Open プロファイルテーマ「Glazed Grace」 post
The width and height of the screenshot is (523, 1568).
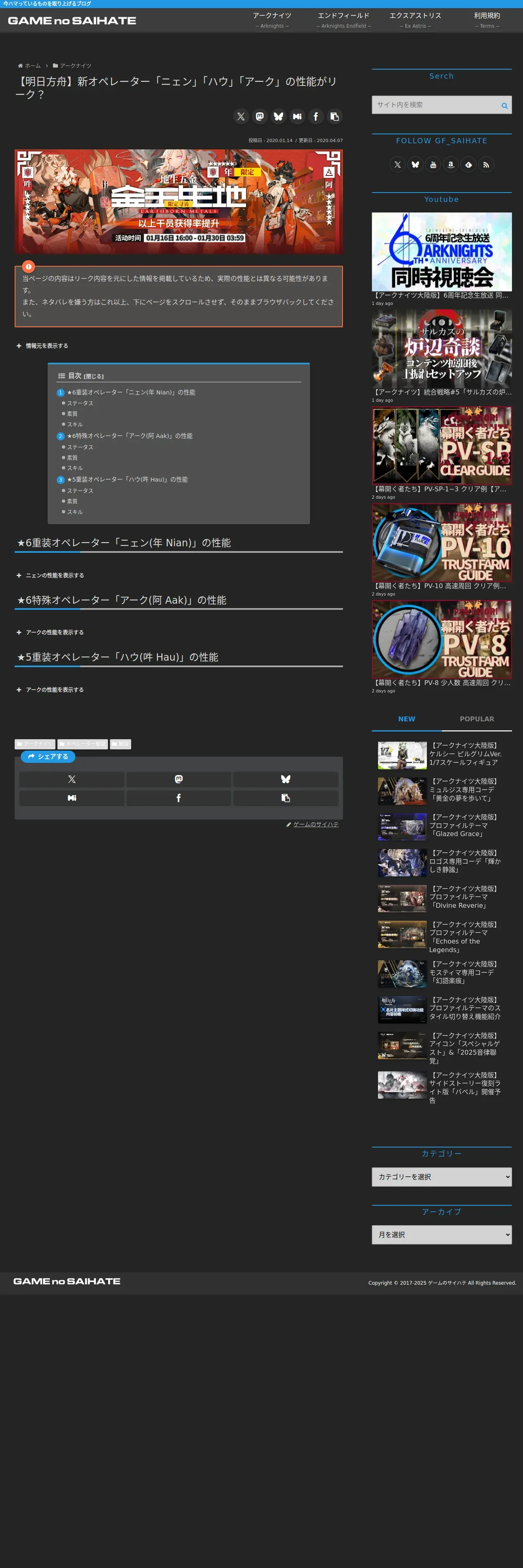[442, 827]
